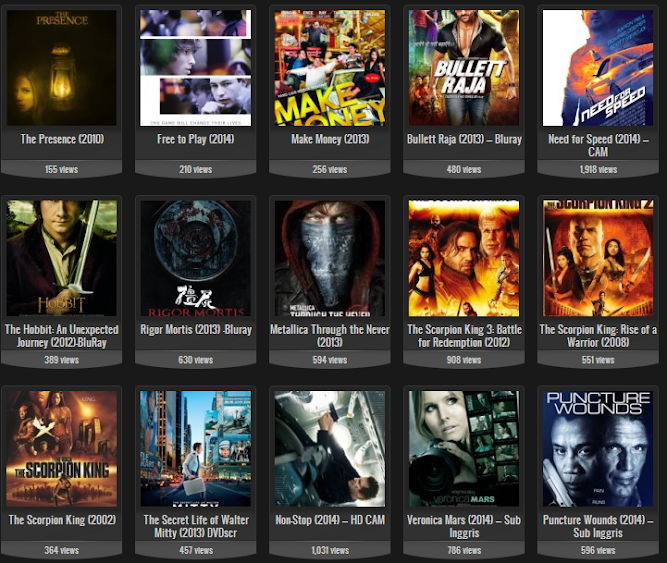Click the 596 views count
The width and height of the screenshot is (667, 563).
click(x=598, y=550)
